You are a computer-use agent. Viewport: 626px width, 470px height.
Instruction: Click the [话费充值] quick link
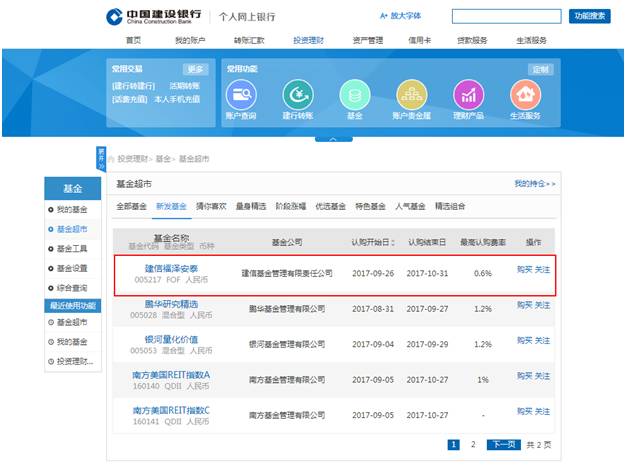coord(130,99)
